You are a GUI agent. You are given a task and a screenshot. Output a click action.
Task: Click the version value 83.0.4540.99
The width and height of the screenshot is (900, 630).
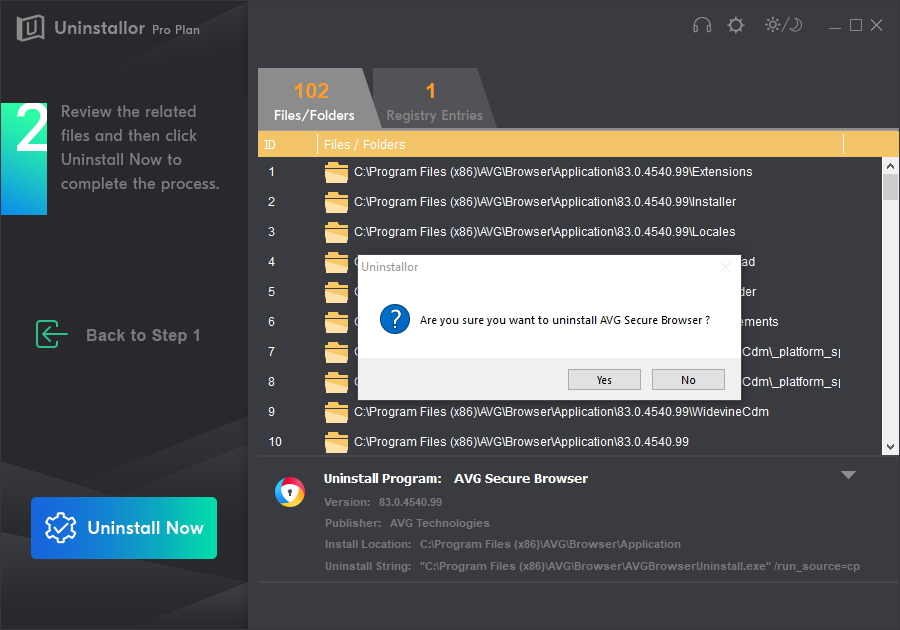click(410, 502)
